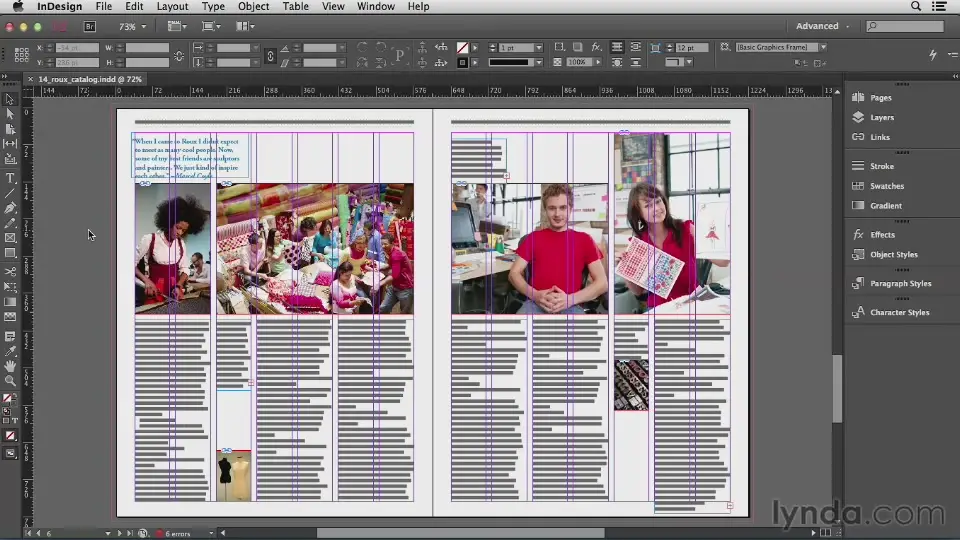960x540 pixels.
Task: Choose the Hand tool
Action: (x=10, y=366)
